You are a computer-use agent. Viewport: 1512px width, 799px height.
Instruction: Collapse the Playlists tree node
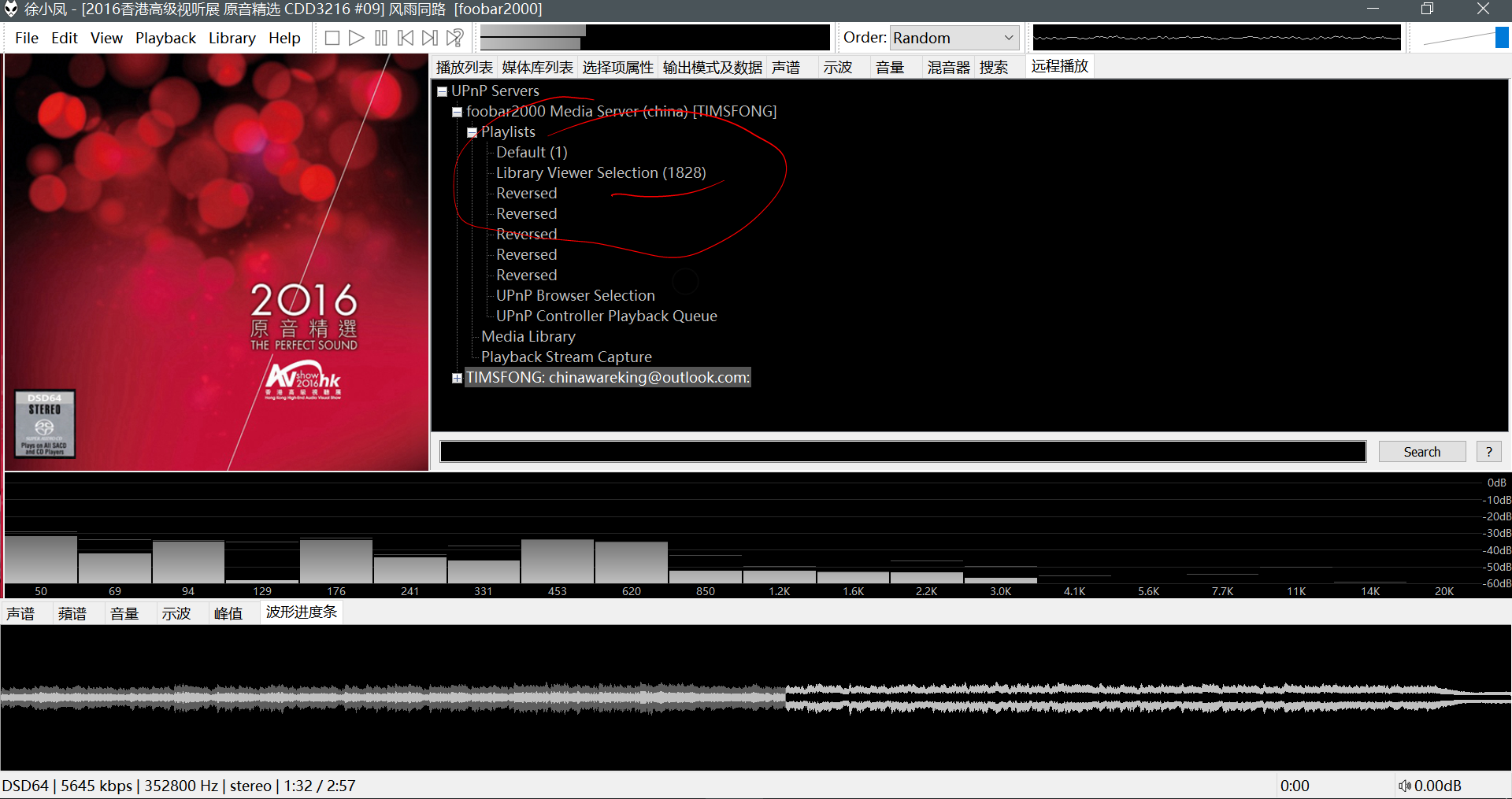click(472, 132)
